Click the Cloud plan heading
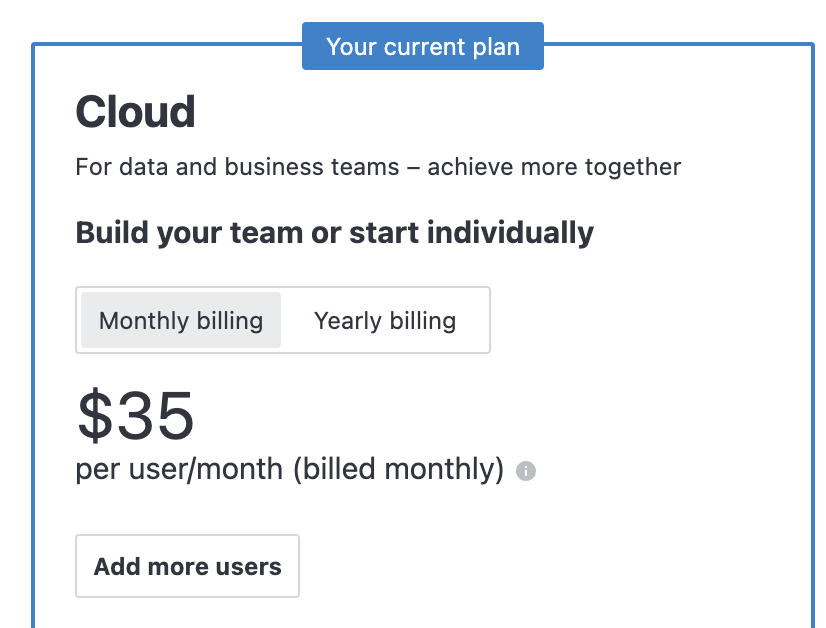The height and width of the screenshot is (628, 826). click(135, 112)
